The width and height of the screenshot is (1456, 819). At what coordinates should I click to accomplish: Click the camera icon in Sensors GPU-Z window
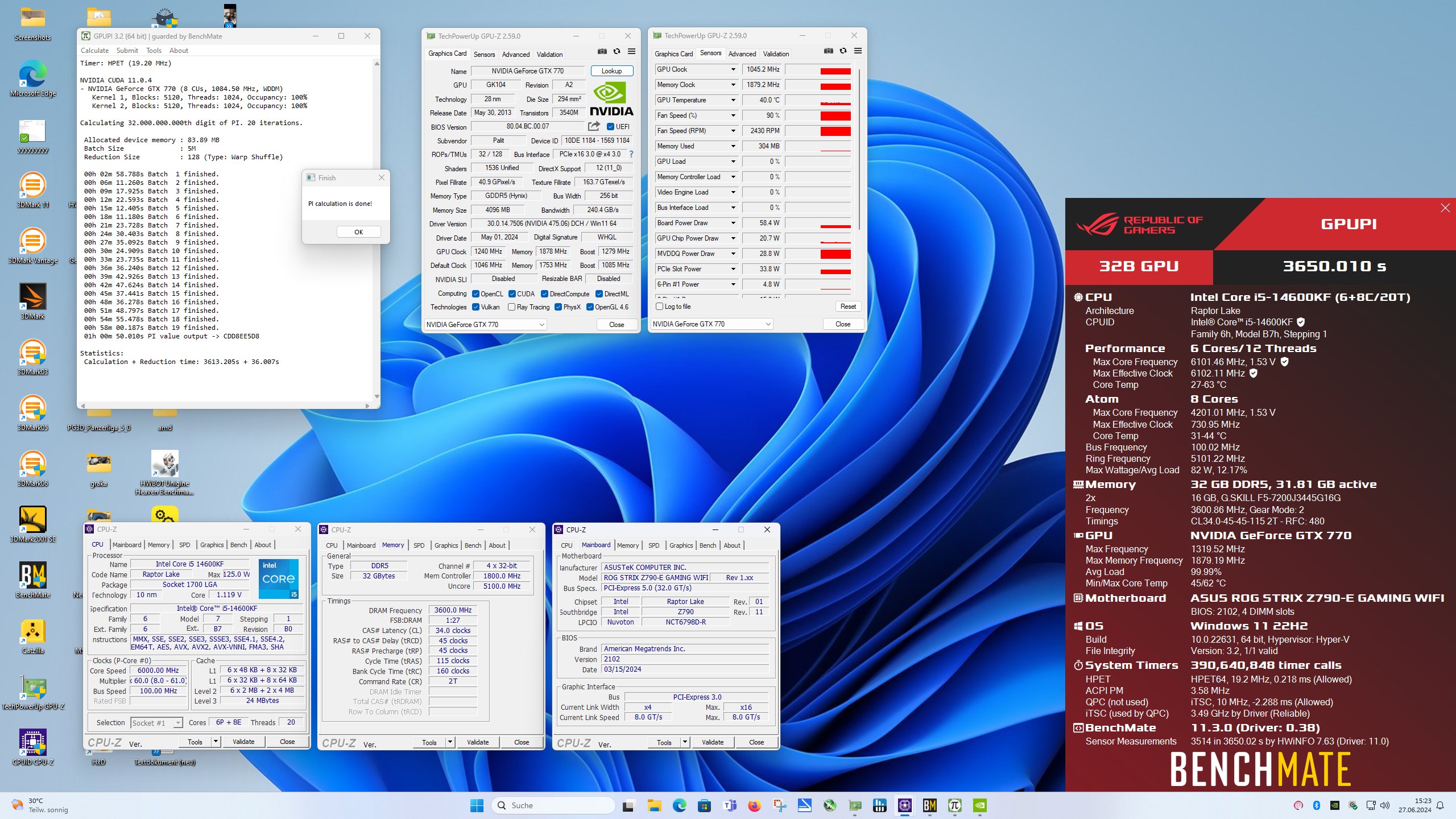[828, 51]
